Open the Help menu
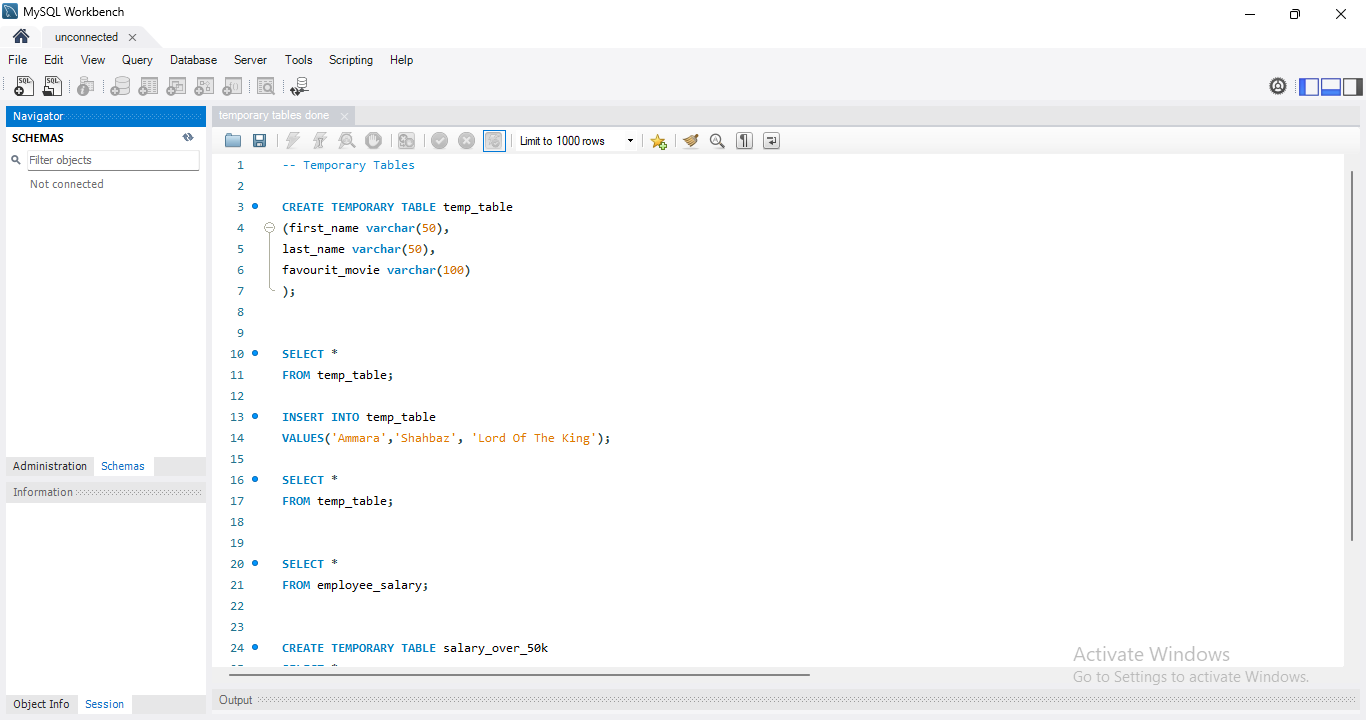Viewport: 1366px width, 720px height. point(401,60)
